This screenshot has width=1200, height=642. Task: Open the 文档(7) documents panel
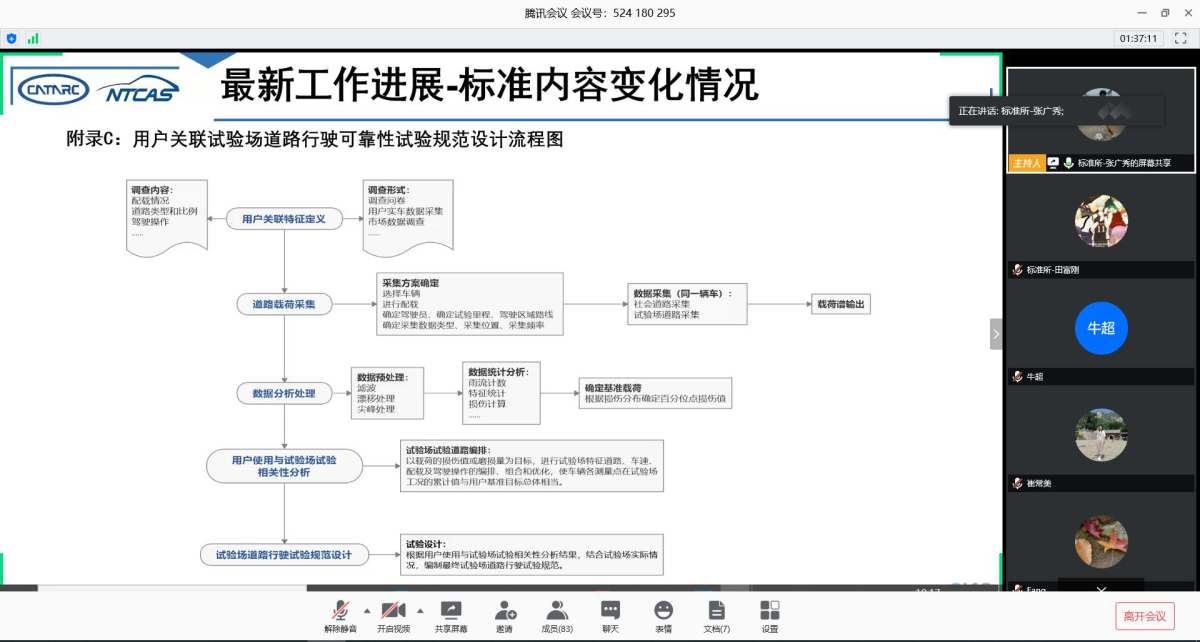tap(716, 611)
